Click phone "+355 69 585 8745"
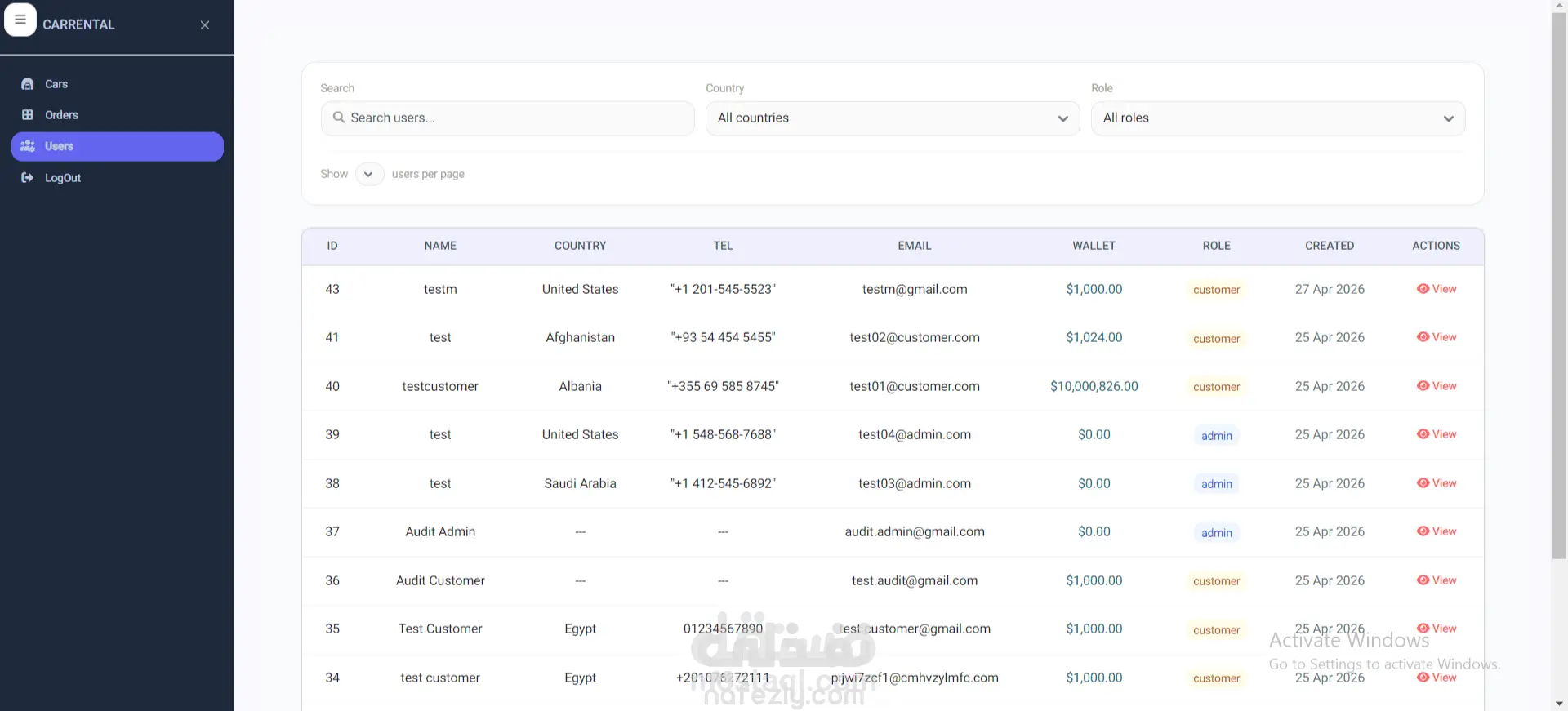 [723, 386]
